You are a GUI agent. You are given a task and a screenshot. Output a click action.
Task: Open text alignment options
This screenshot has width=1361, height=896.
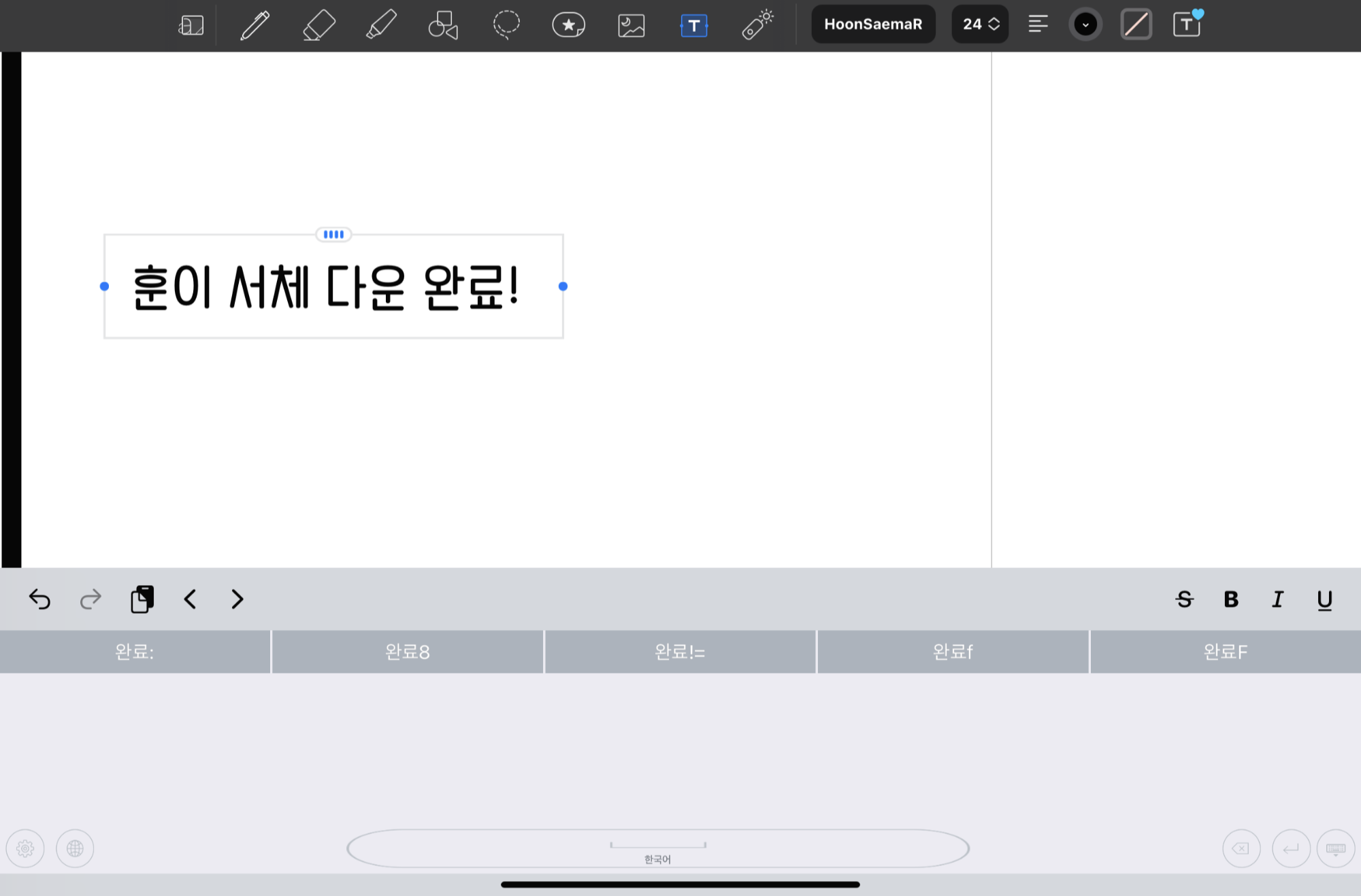[1038, 24]
